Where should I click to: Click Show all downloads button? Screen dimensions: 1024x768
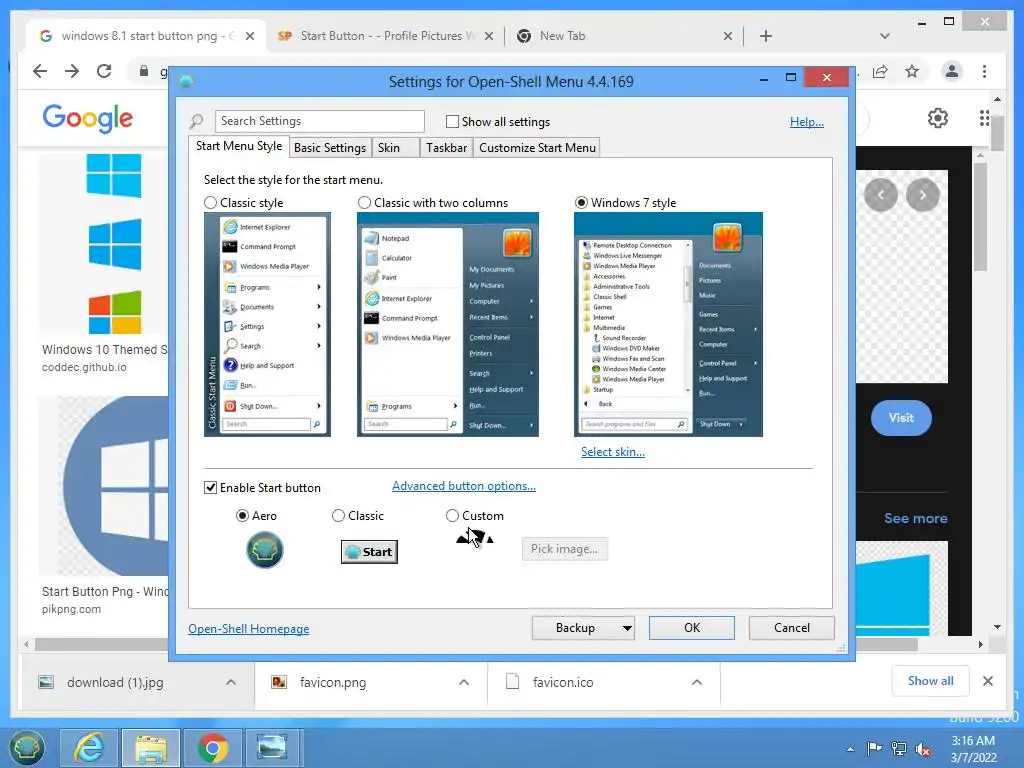[930, 681]
